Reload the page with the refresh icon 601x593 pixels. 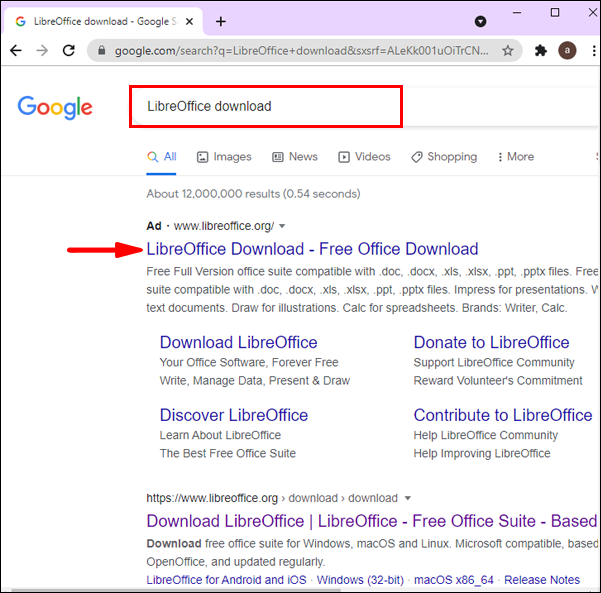(x=69, y=51)
